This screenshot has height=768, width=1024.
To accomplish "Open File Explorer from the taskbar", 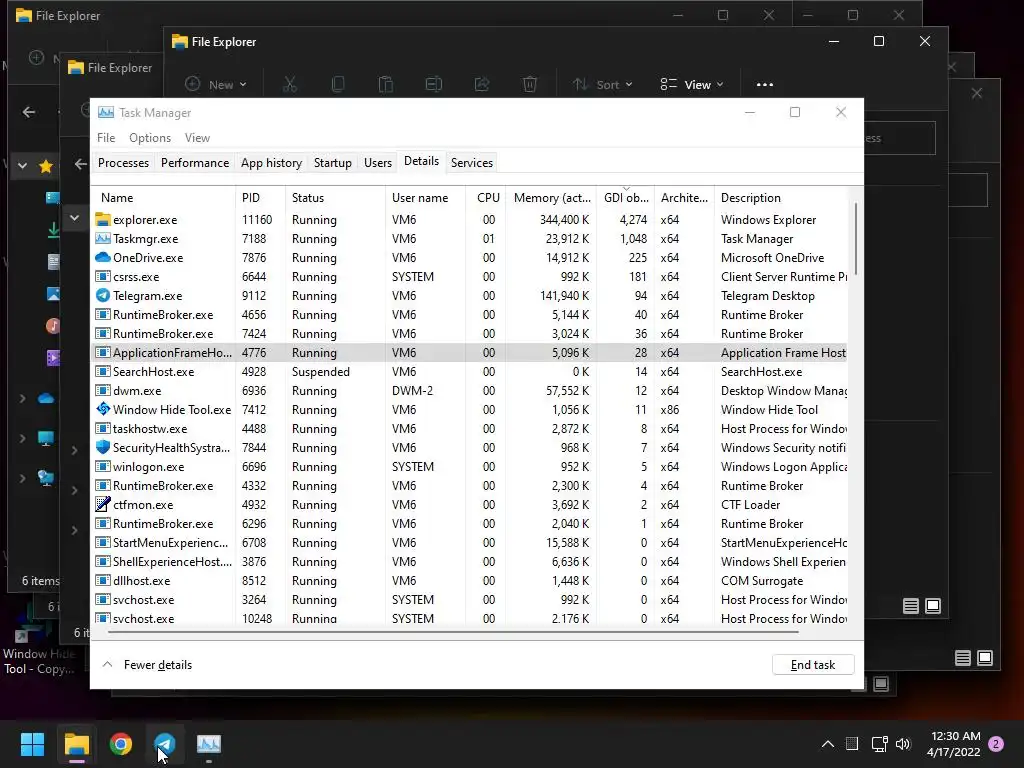I will click(x=76, y=744).
